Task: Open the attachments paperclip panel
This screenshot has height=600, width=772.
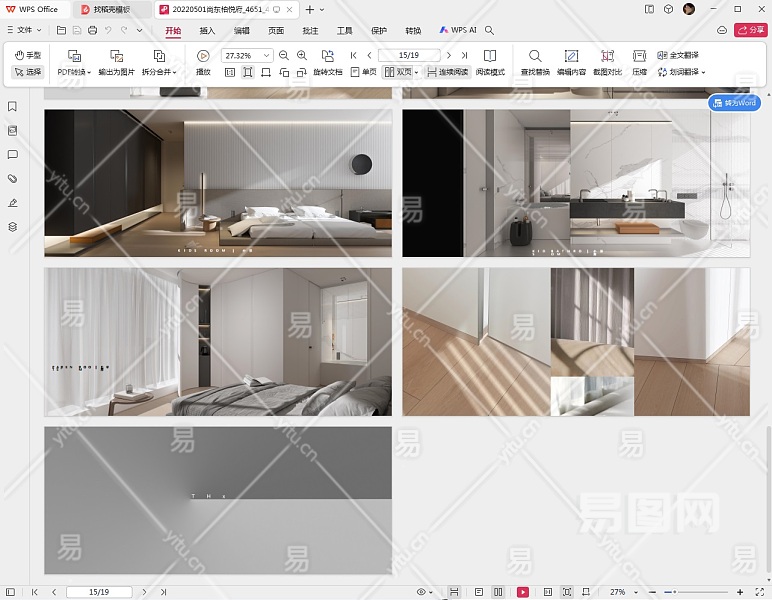Action: coord(13,179)
